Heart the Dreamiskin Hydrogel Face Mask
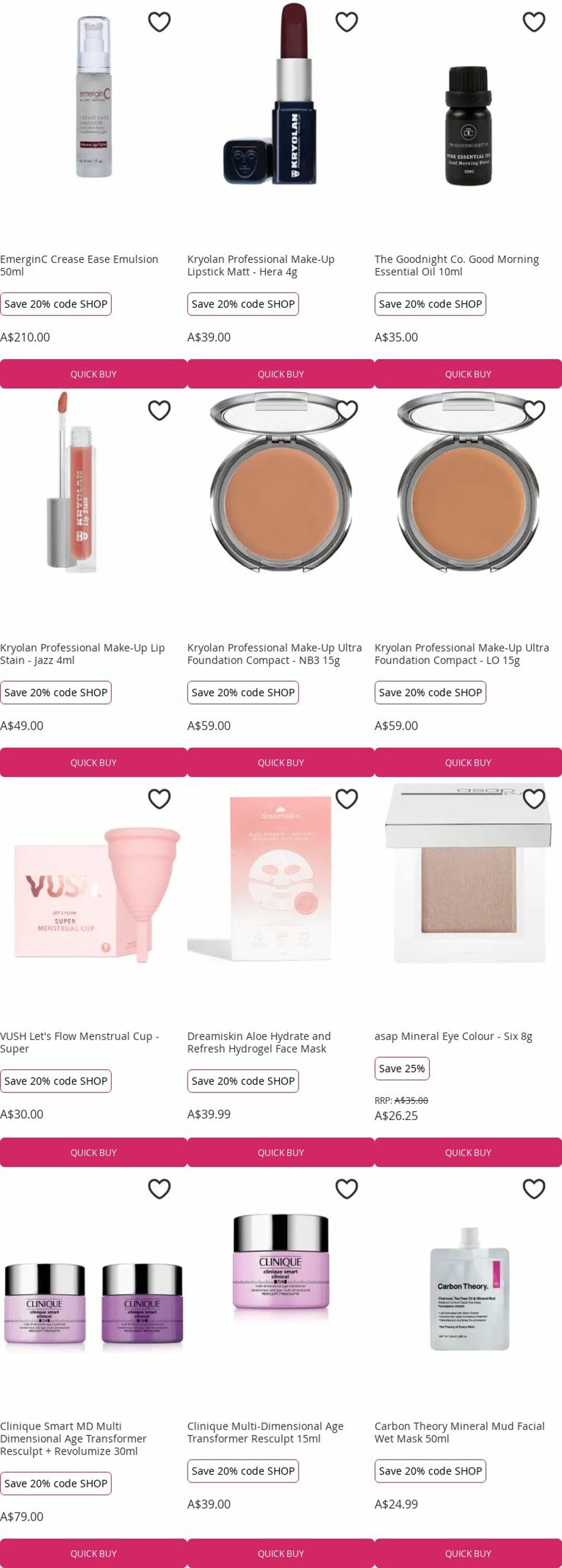 (347, 799)
